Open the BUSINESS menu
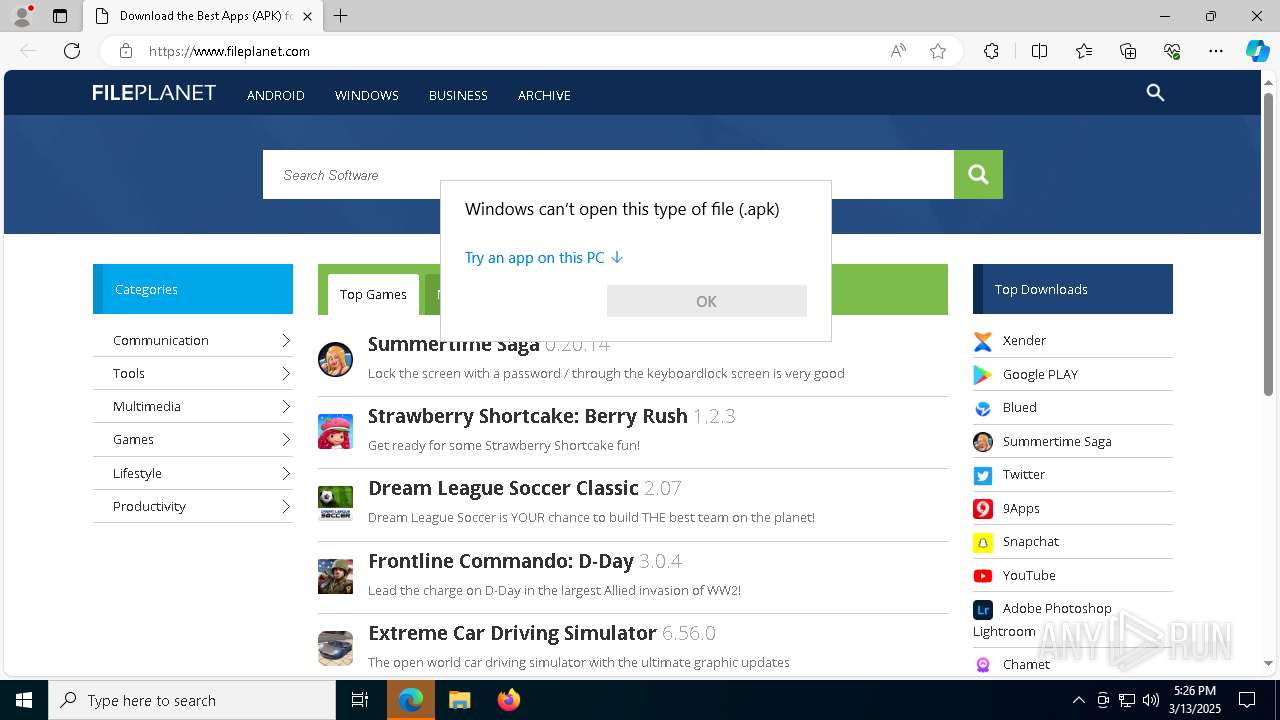 click(x=458, y=95)
